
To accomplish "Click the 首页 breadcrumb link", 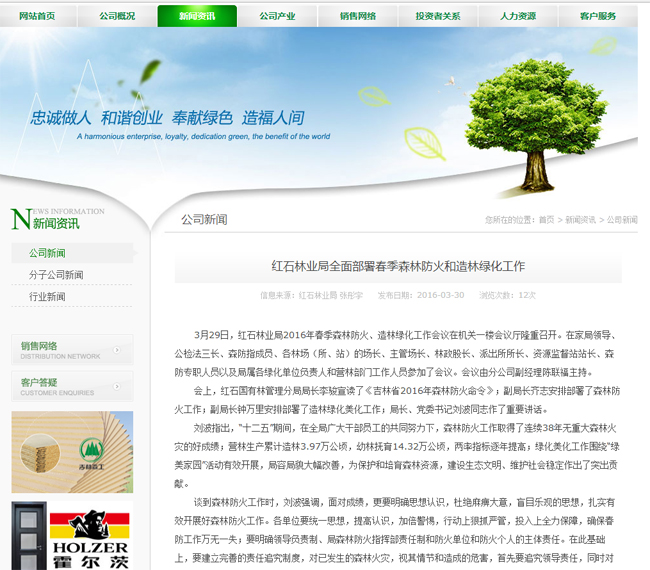I will [x=546, y=219].
